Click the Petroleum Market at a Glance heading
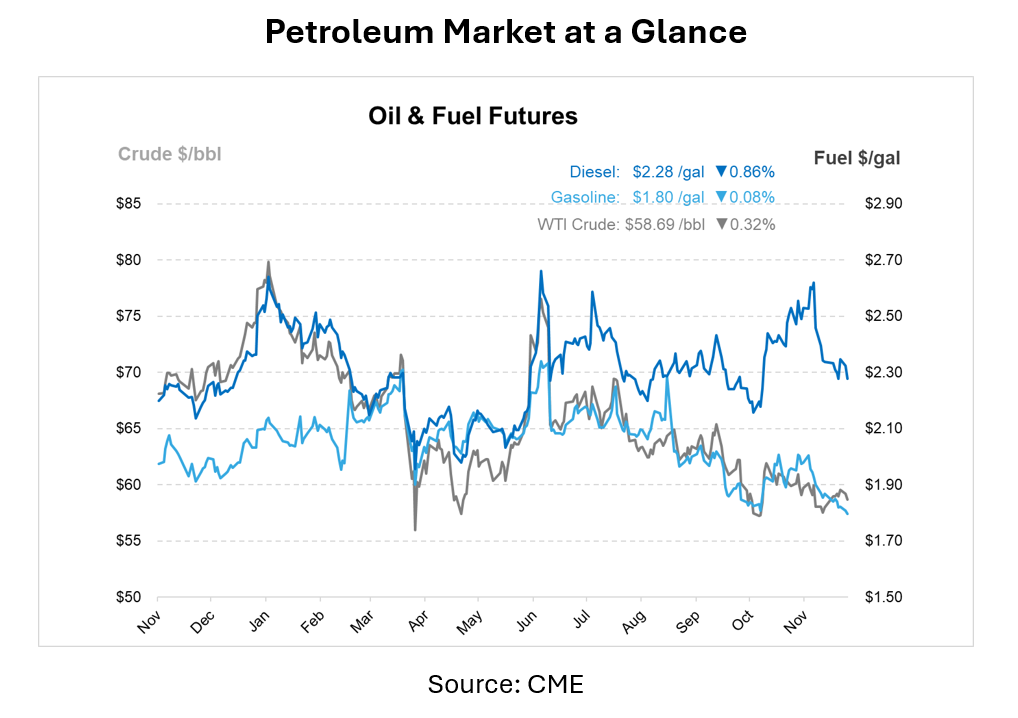Image resolution: width=1018 pixels, height=718 pixels. click(x=506, y=32)
